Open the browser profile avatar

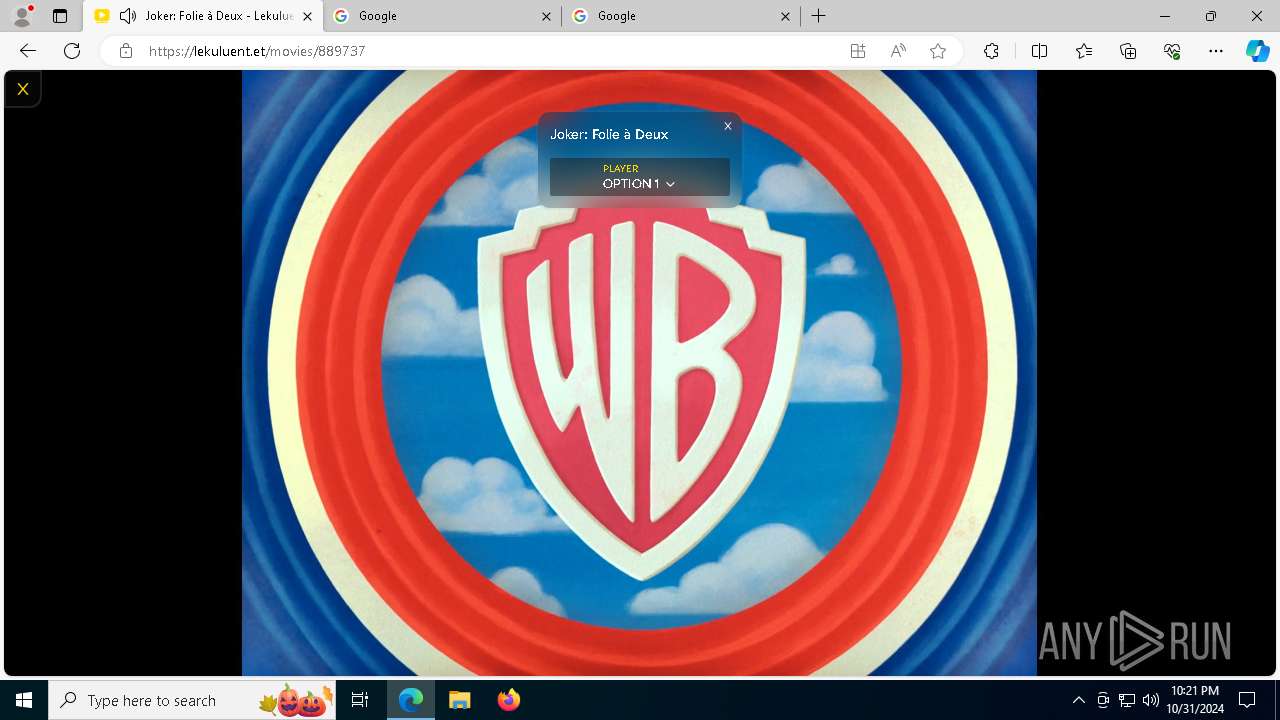point(22,16)
